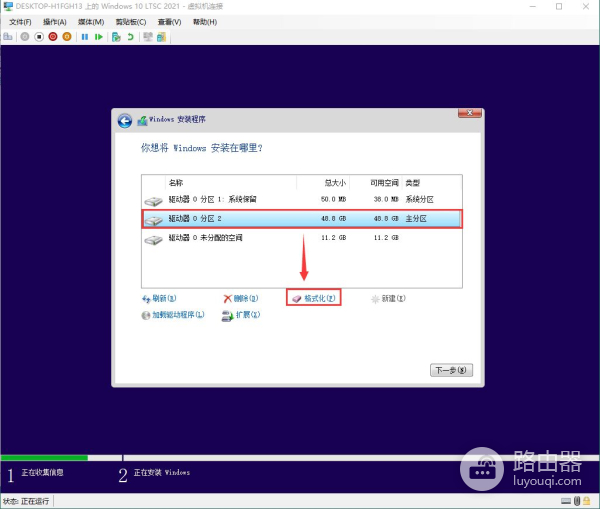Click the green setup progress bar
Viewport: 600px width, 509px height.
click(44, 458)
